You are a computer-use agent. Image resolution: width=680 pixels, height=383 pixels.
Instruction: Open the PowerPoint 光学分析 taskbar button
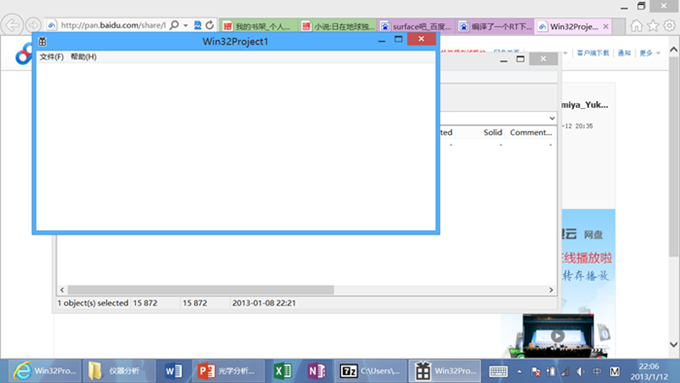click(x=228, y=371)
